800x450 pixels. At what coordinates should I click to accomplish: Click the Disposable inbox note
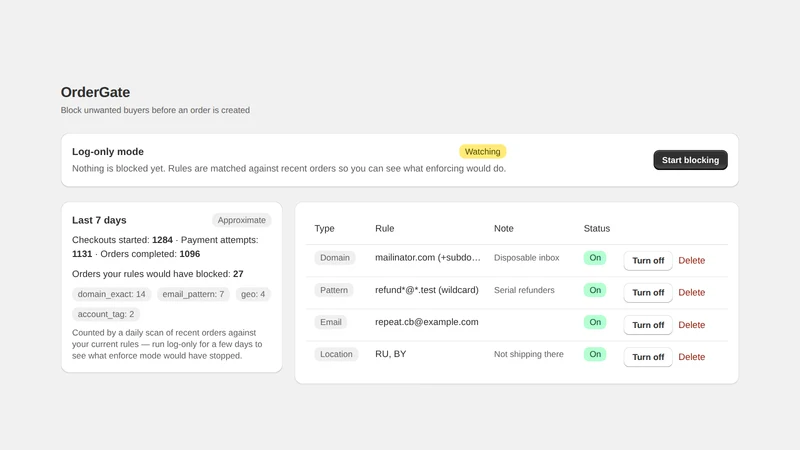[x=527, y=258]
